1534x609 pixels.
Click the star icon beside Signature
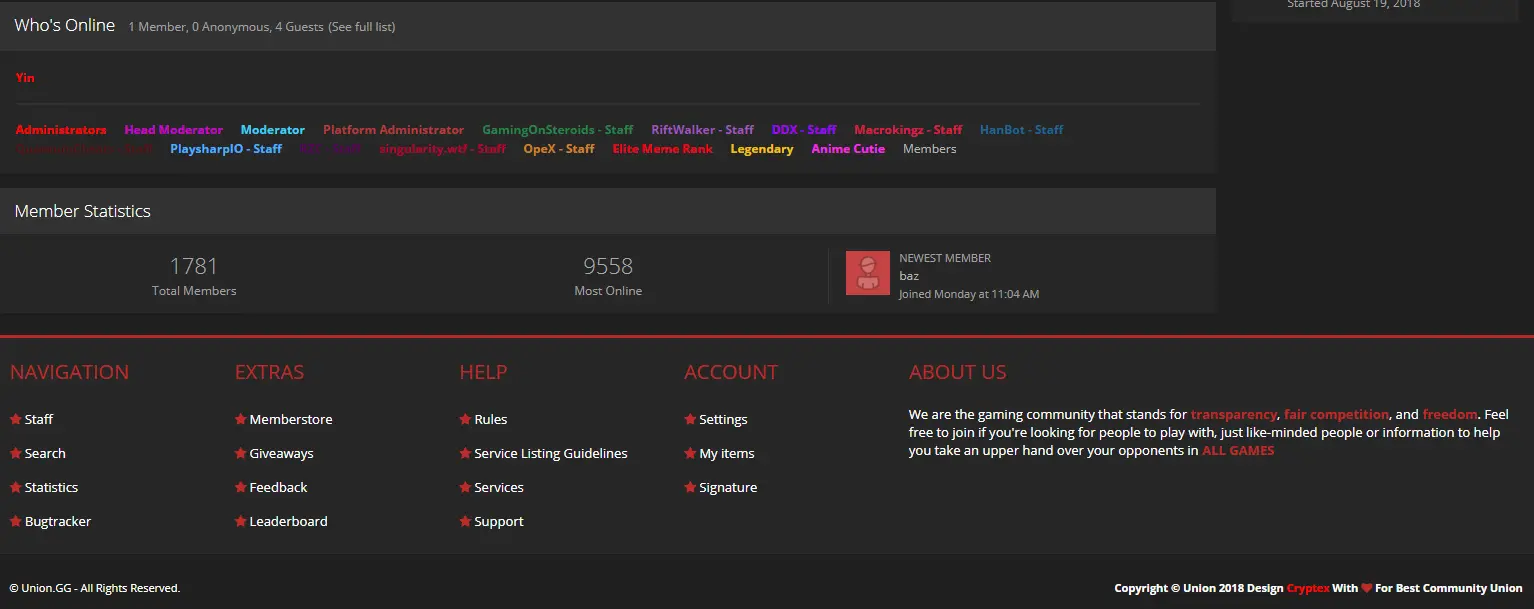pyautogui.click(x=691, y=487)
